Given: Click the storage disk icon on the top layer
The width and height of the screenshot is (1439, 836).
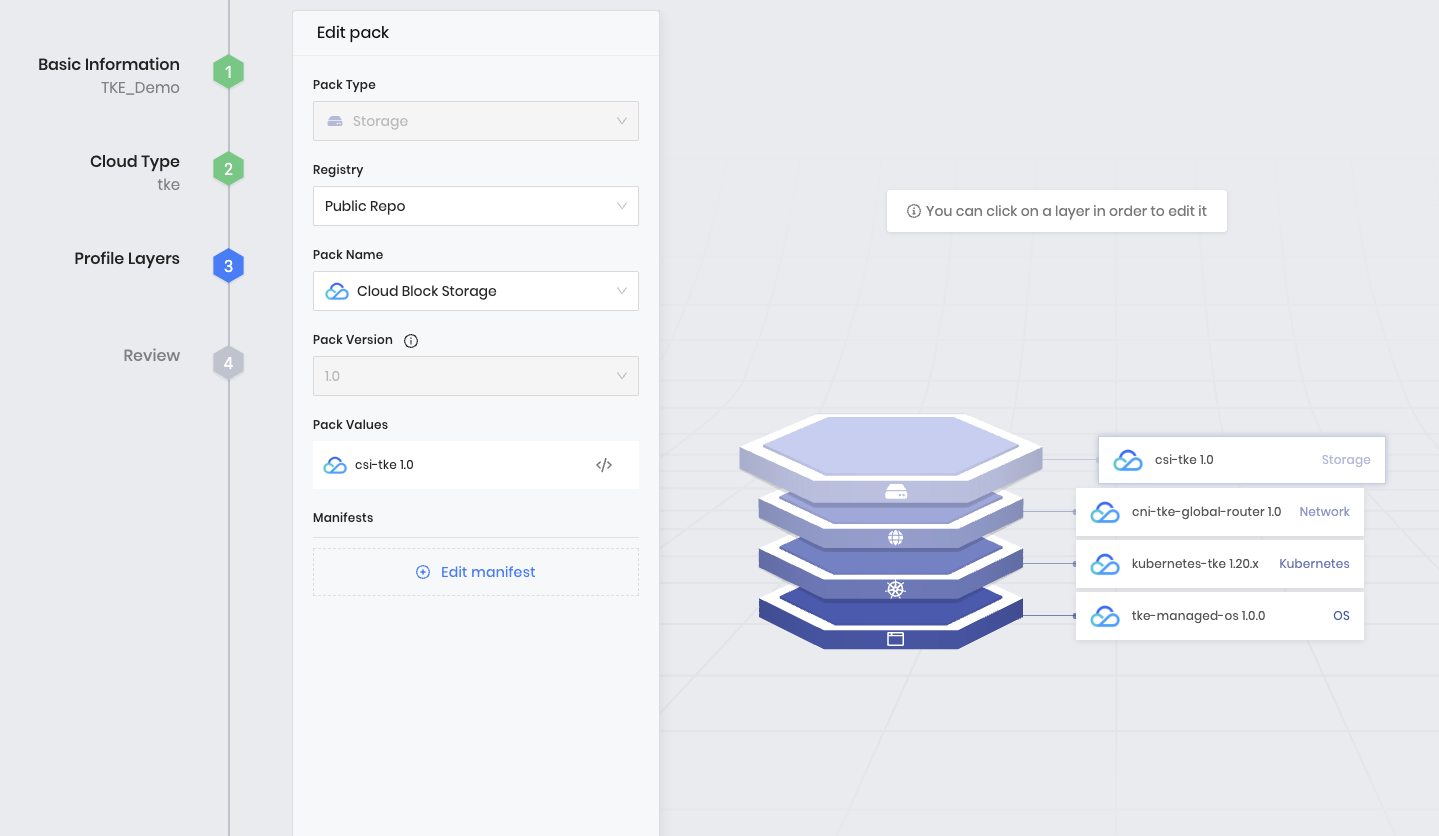Looking at the screenshot, I should (896, 491).
